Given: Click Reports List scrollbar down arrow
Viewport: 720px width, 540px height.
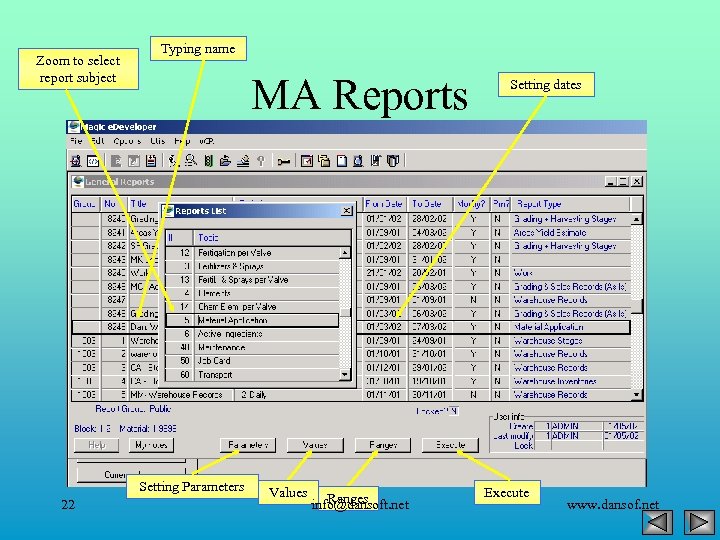Looking at the screenshot, I should tap(345, 375).
